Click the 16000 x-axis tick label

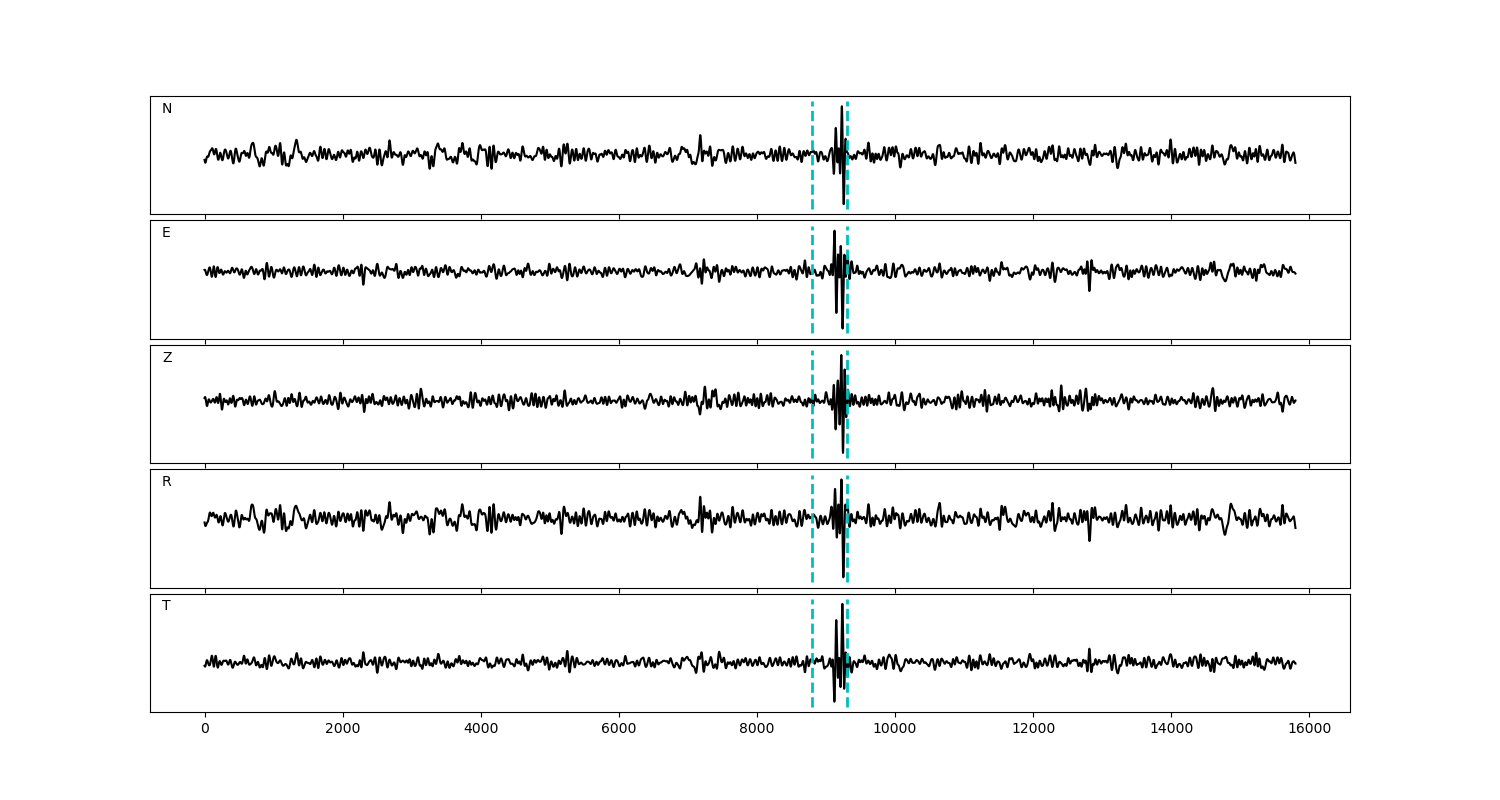pyautogui.click(x=1309, y=730)
